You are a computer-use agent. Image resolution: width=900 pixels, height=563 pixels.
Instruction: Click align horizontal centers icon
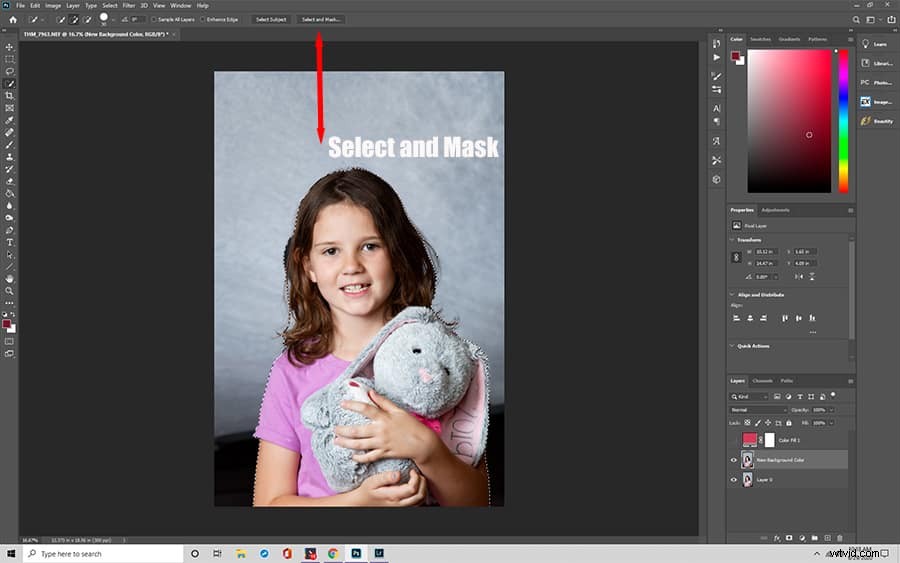(x=750, y=318)
